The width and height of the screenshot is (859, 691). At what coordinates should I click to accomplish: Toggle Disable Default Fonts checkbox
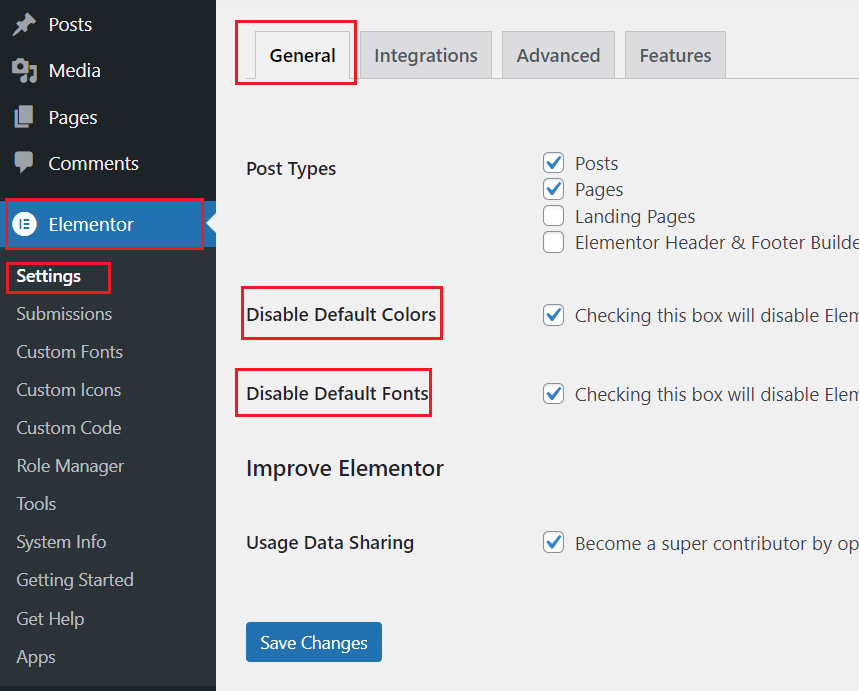553,394
